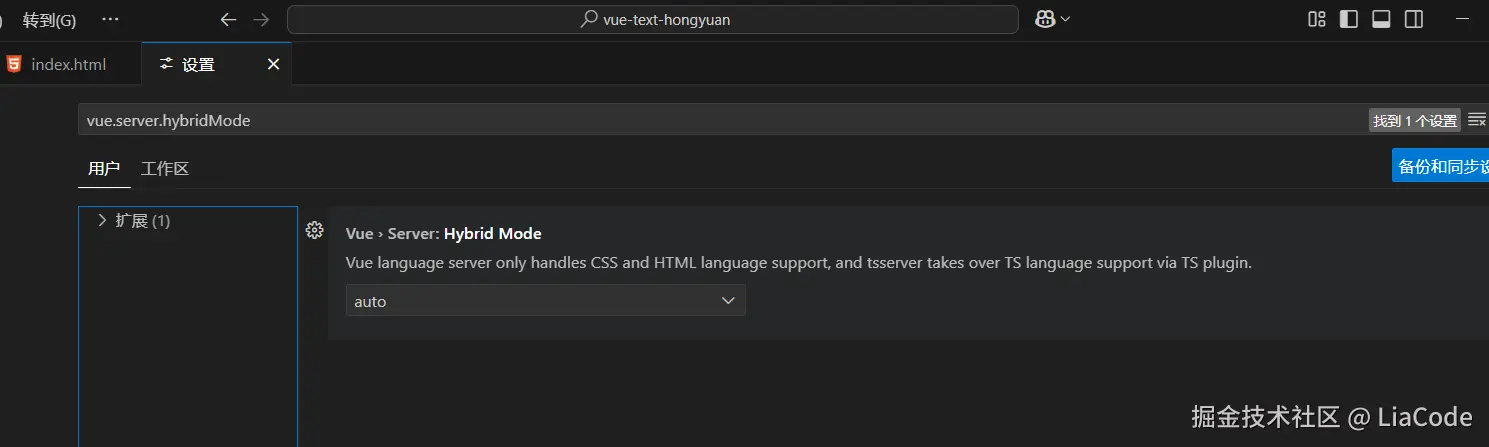Click the 备份和同步设置 button
This screenshot has width=1489, height=447.
pyautogui.click(x=1441, y=166)
